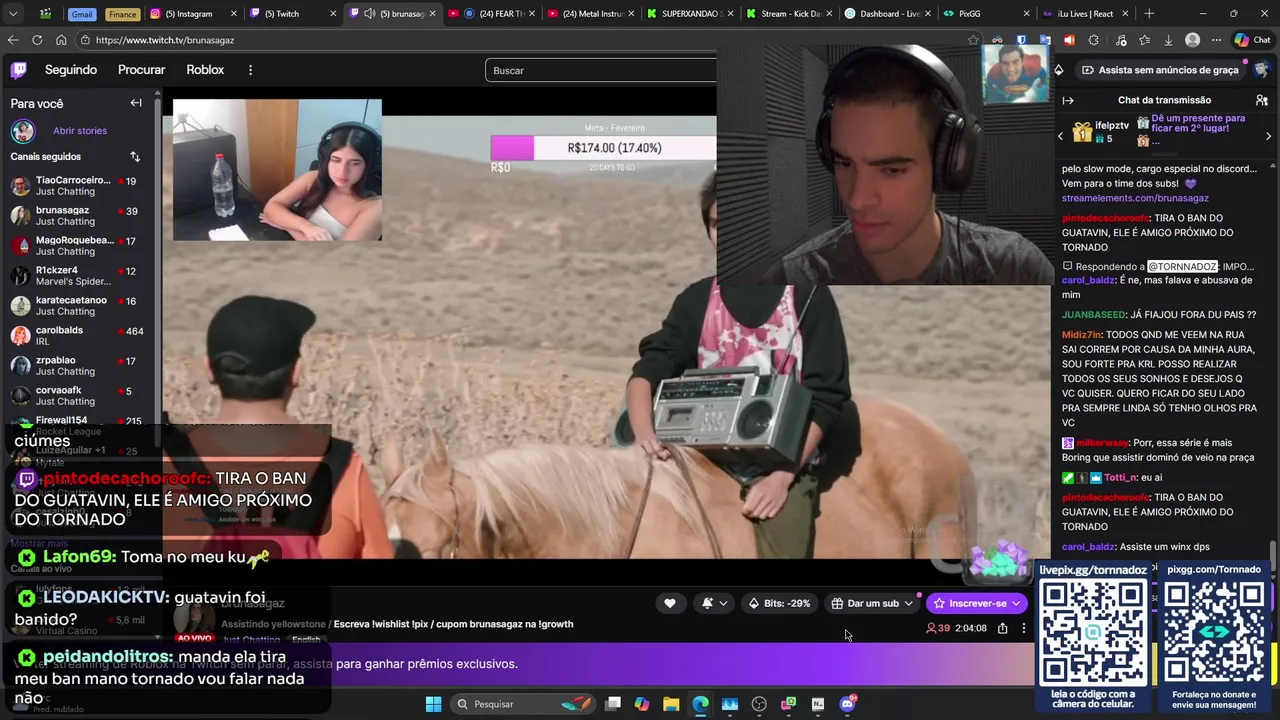Open browser home page button
The height and width of the screenshot is (720, 1280).
(61, 40)
